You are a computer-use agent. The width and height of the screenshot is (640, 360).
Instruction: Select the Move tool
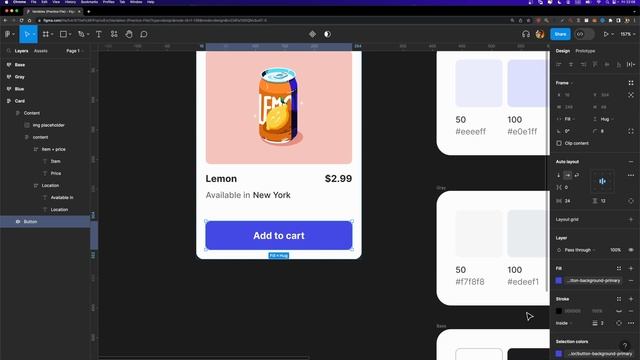27,34
